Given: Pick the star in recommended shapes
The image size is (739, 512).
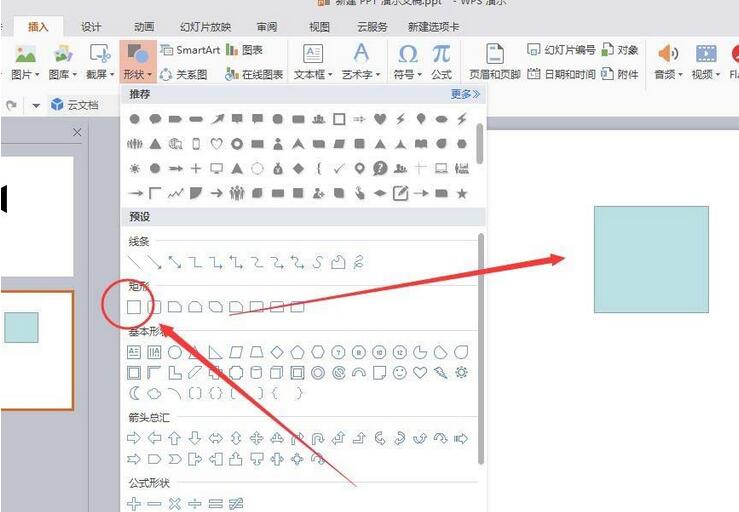Looking at the screenshot, I should (462, 193).
